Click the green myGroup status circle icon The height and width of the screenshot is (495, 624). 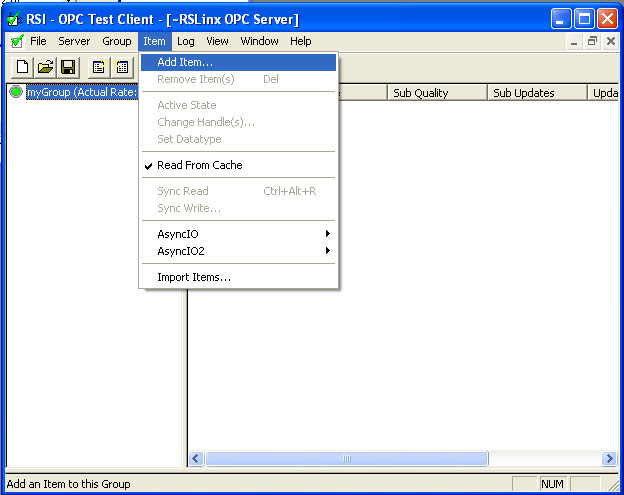(16, 92)
